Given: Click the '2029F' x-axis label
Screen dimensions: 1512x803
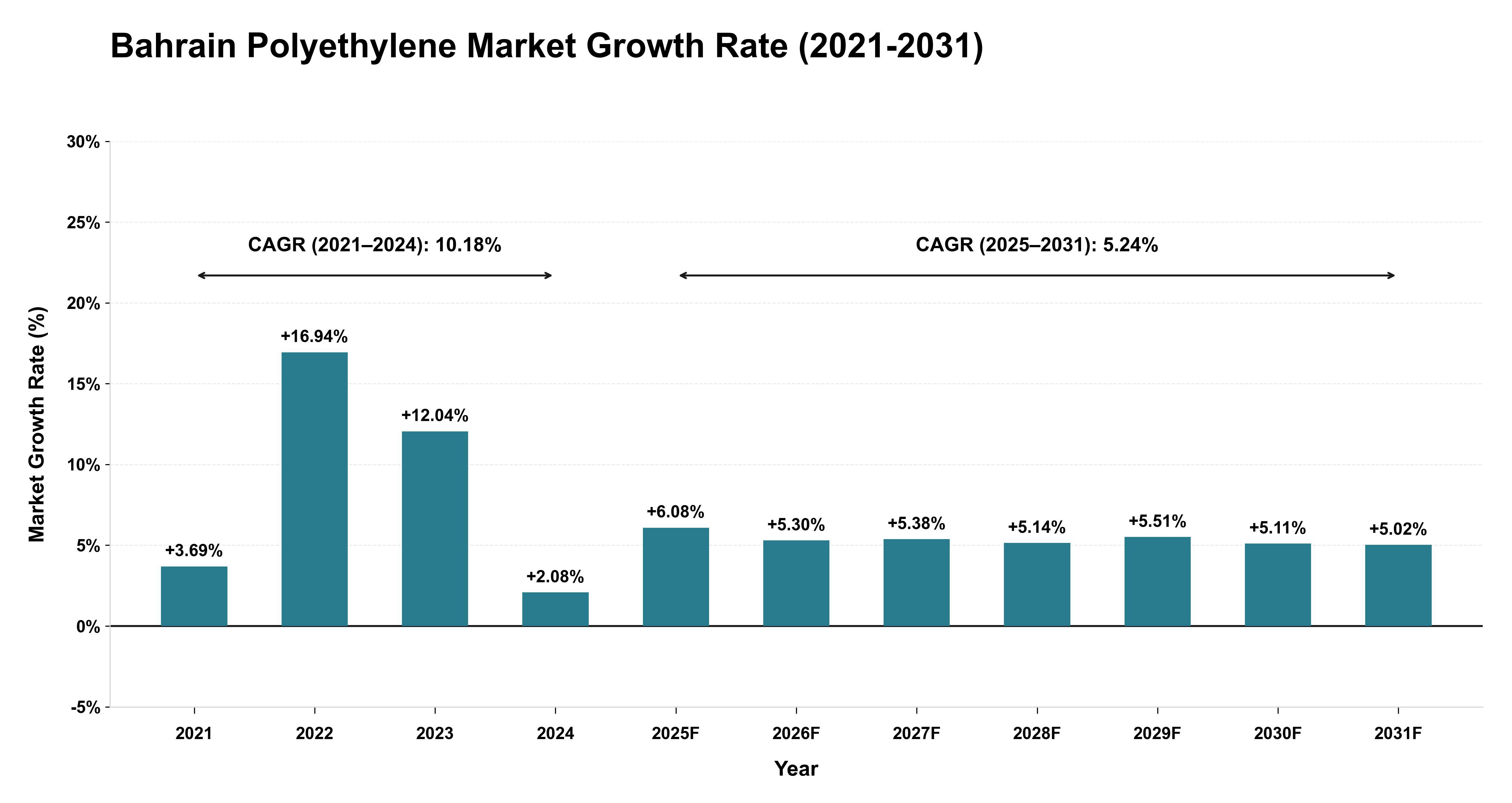Looking at the screenshot, I should click(1158, 734).
